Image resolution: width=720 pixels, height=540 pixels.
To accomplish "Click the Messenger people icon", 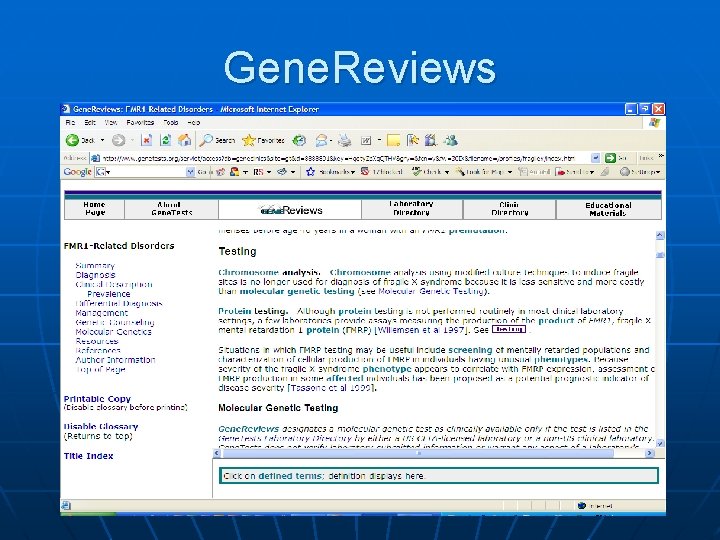I will pyautogui.click(x=450, y=140).
